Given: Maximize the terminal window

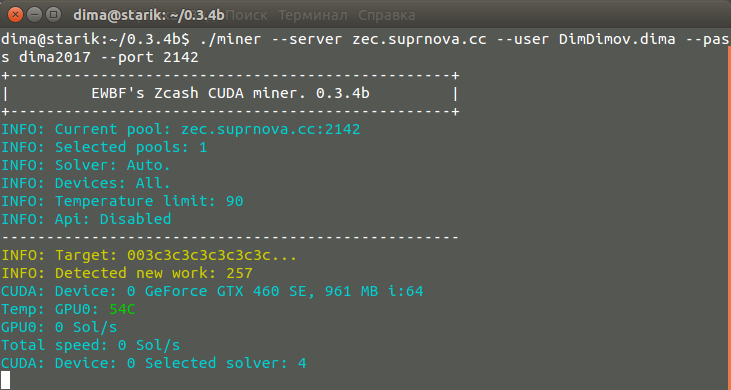Looking at the screenshot, I should coord(55,15).
